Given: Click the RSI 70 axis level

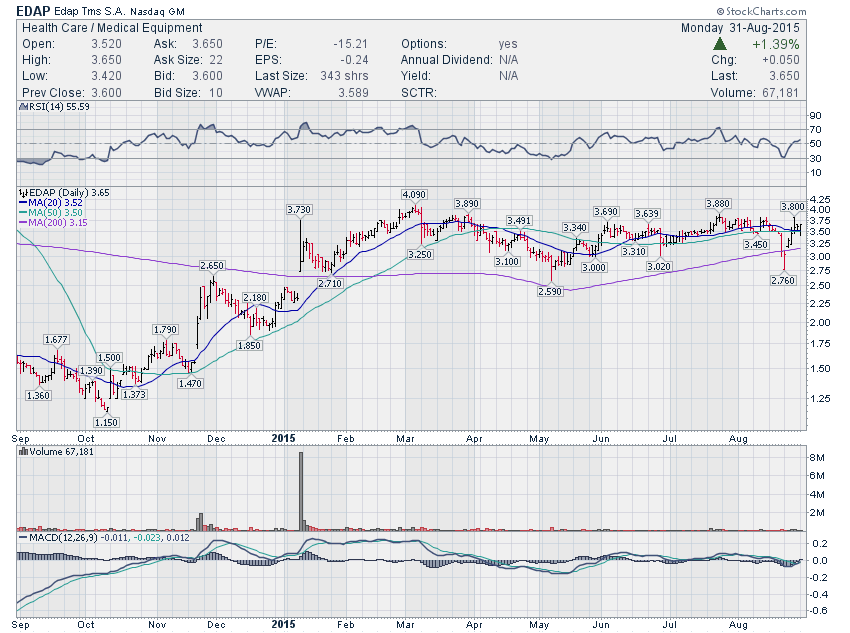Looking at the screenshot, I should tap(815, 130).
